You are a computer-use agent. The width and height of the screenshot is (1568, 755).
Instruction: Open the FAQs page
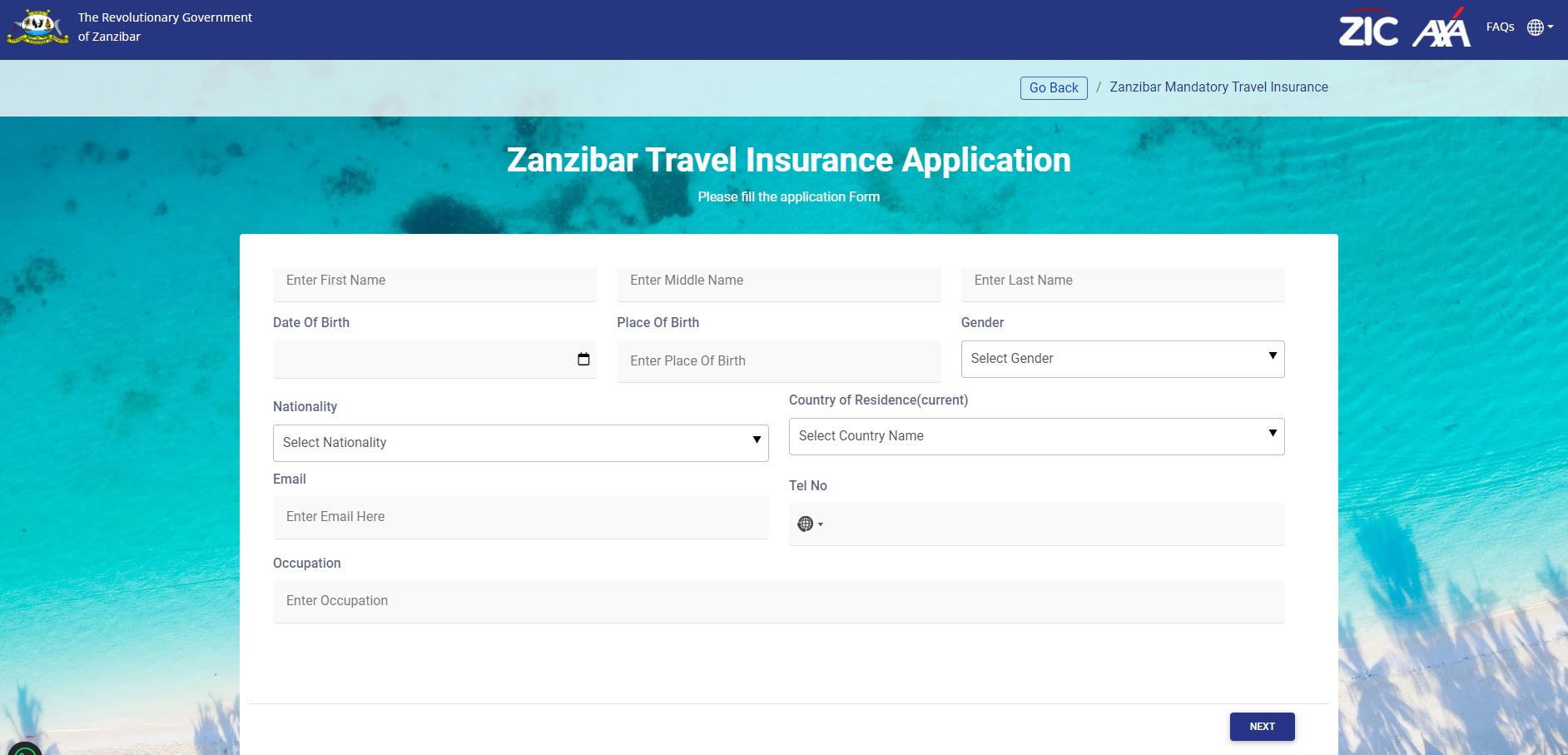click(1500, 27)
